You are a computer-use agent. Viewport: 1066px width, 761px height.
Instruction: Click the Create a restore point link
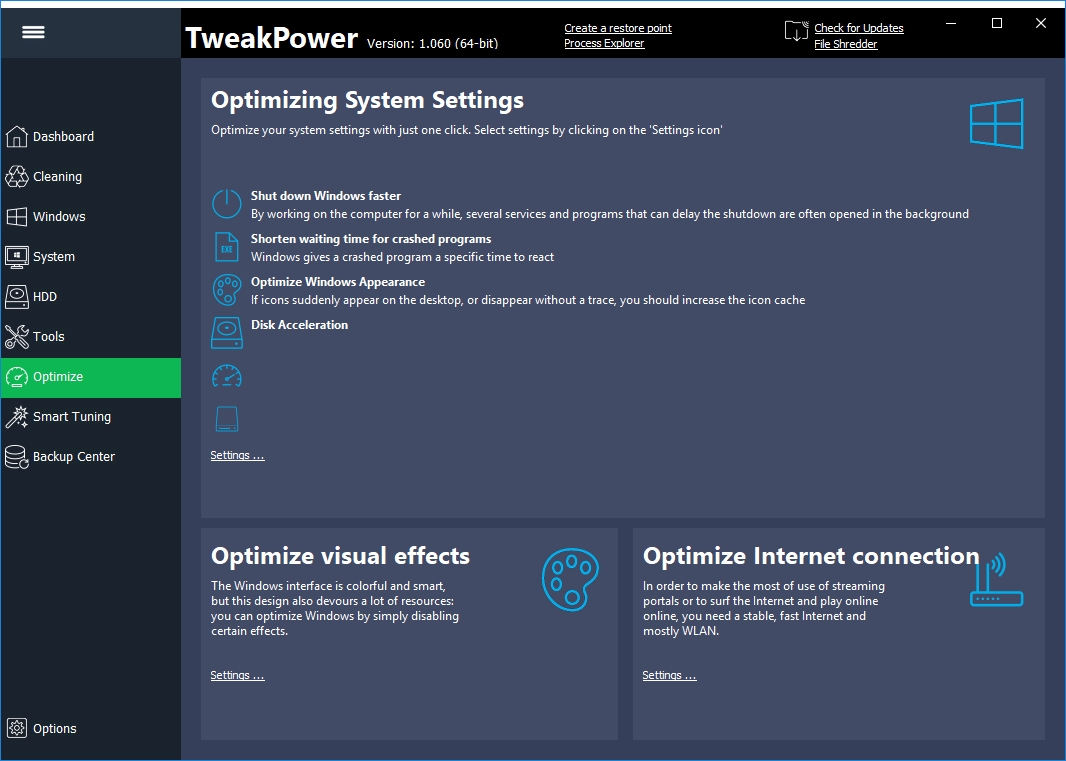click(x=617, y=28)
